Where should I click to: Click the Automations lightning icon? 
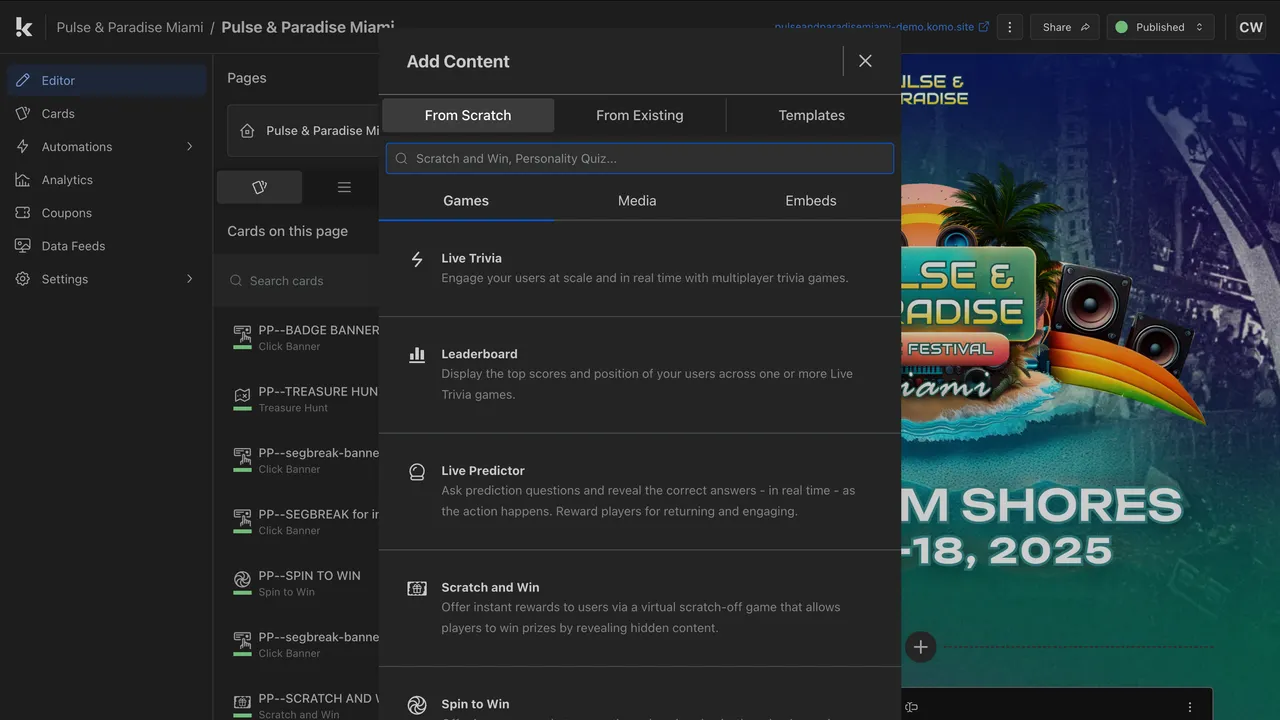click(x=23, y=146)
